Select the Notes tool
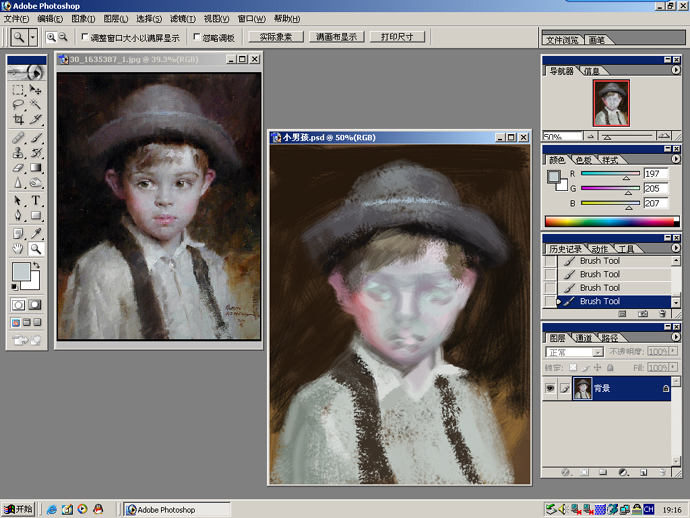Image resolution: width=690 pixels, height=518 pixels. (18, 234)
